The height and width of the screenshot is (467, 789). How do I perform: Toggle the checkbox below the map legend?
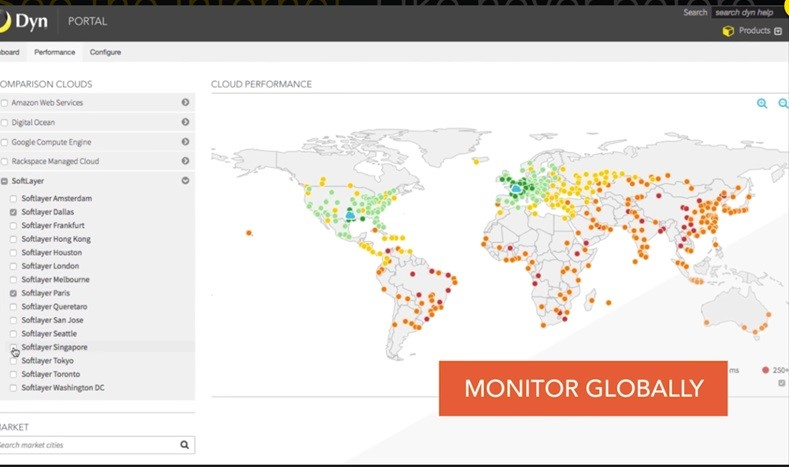(781, 383)
